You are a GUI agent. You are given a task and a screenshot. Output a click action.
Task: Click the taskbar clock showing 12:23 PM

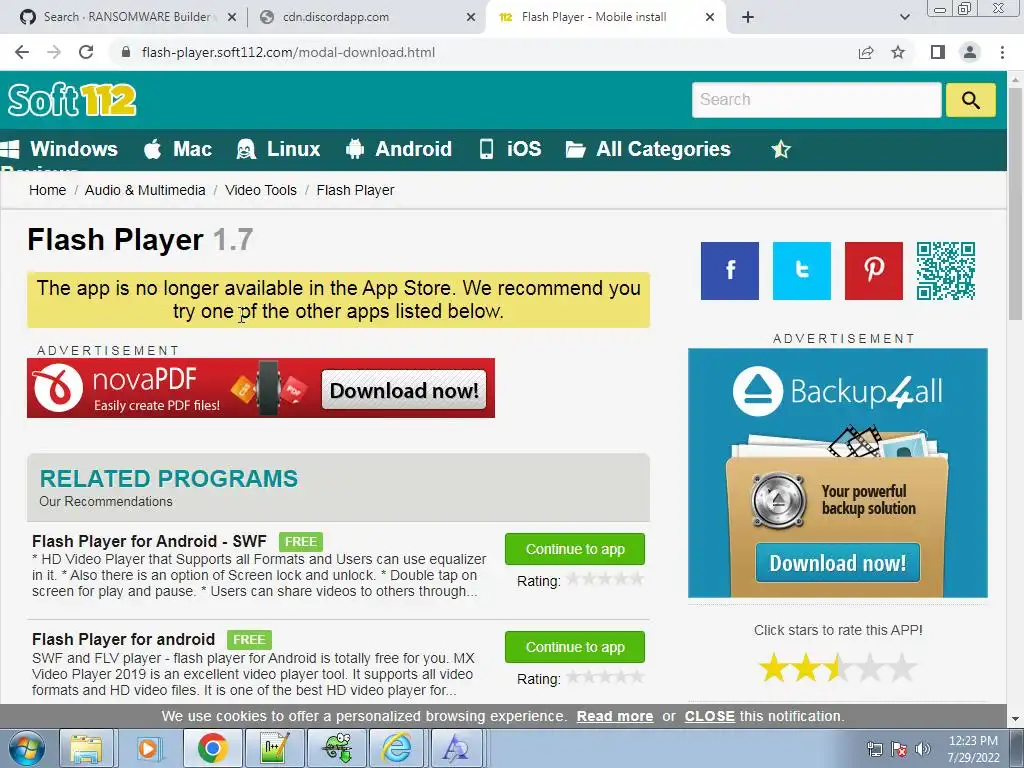pos(973,749)
